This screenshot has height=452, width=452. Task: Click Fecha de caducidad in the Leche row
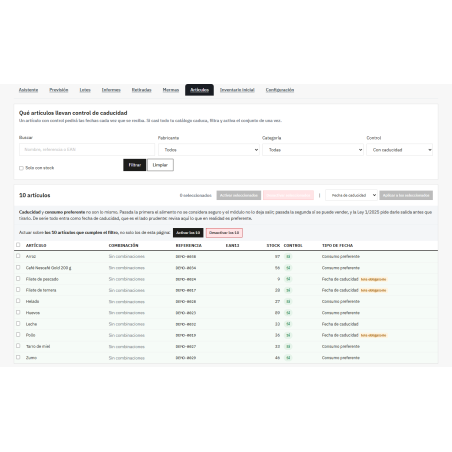[340, 324]
